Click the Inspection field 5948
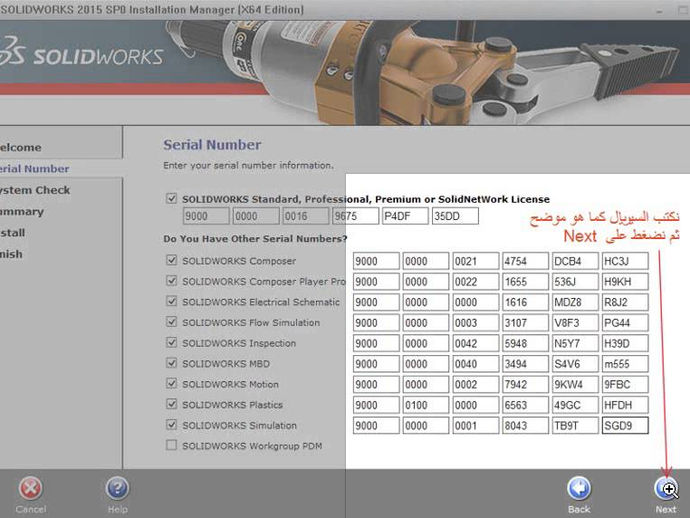 pos(525,343)
